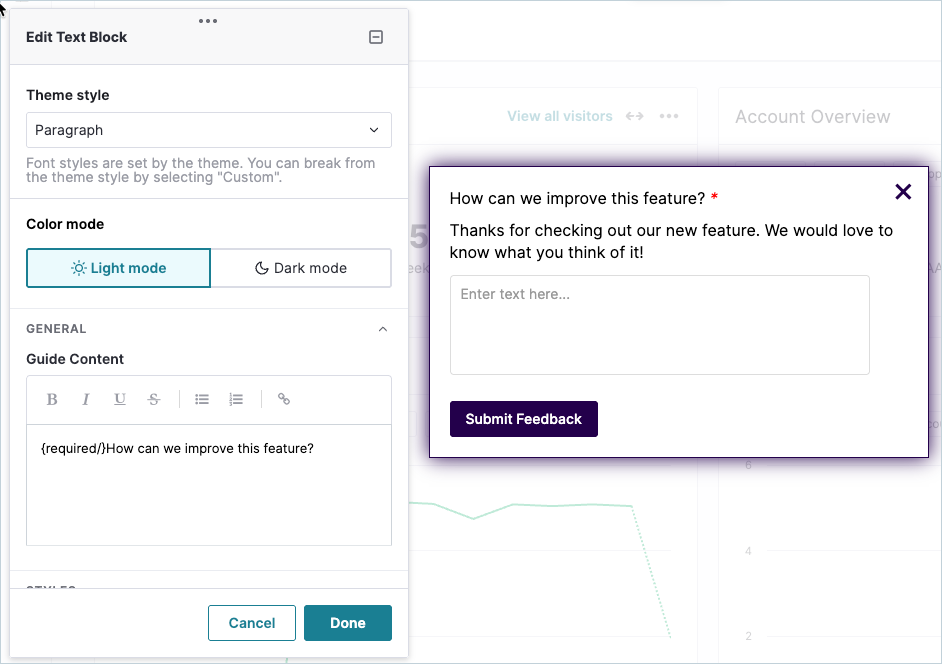
Task: Apply bold formatting in Guide Content toolbar
Action: point(52,400)
